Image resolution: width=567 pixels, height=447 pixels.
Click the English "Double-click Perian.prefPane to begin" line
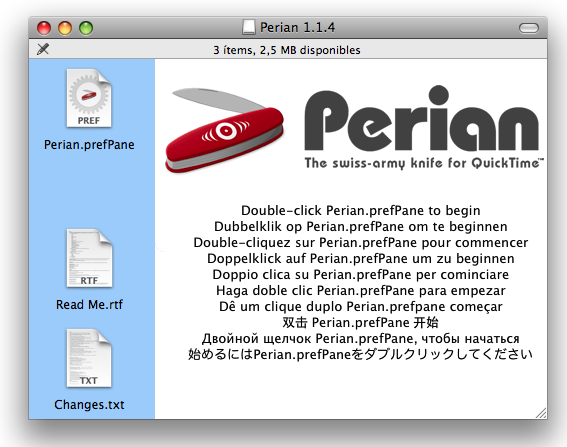click(x=361, y=210)
